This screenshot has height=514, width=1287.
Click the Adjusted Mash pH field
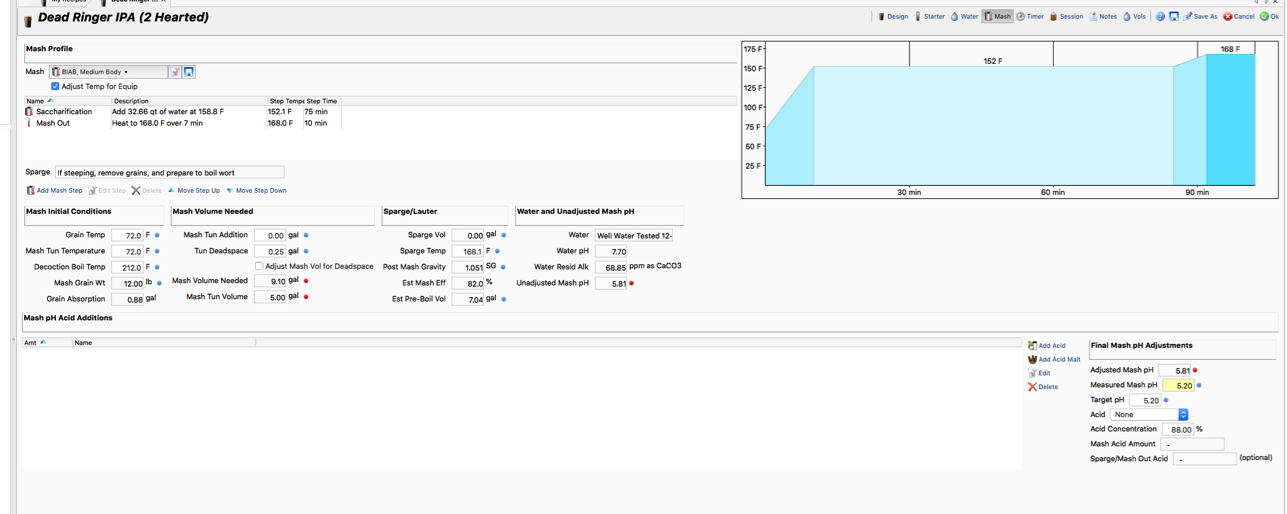[x=1175, y=371]
